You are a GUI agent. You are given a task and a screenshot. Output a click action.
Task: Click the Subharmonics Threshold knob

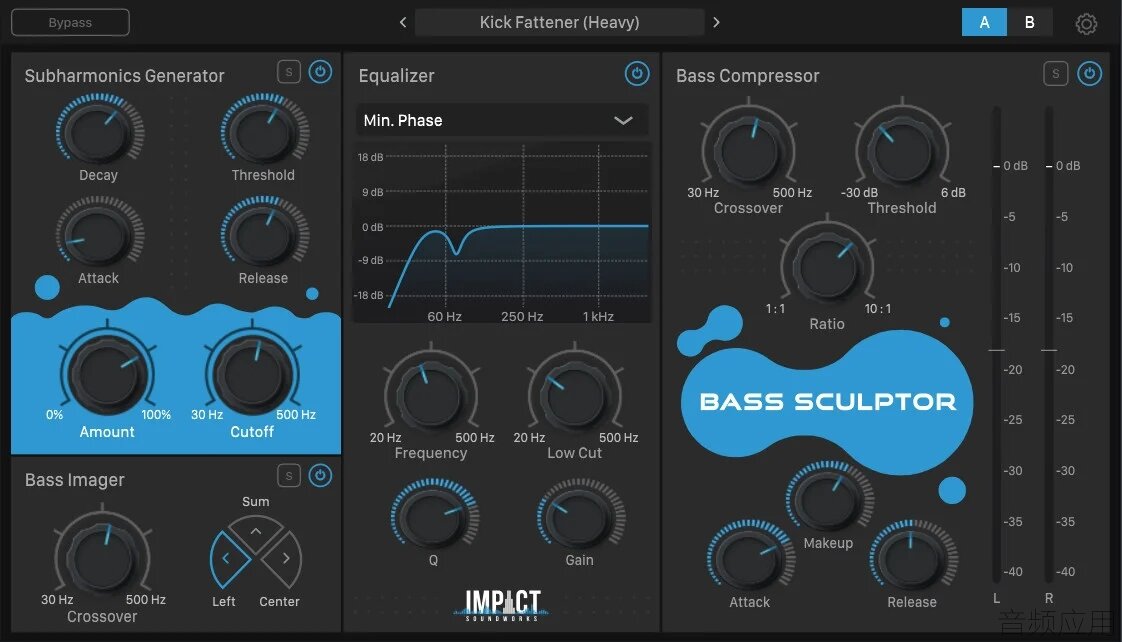tap(265, 132)
